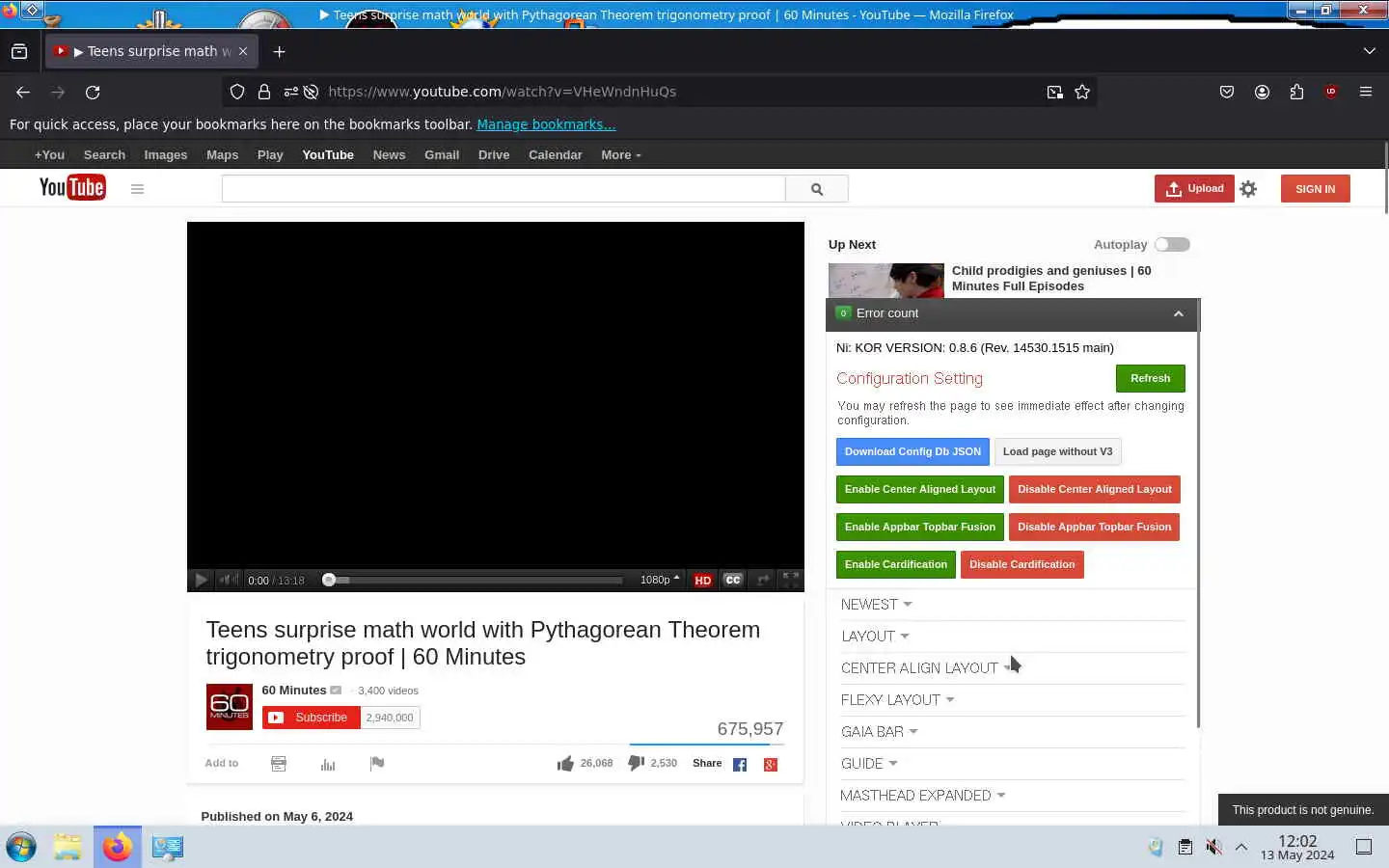Viewport: 1389px width, 868px height.
Task: Click Images in Google top bar
Action: coord(166,154)
